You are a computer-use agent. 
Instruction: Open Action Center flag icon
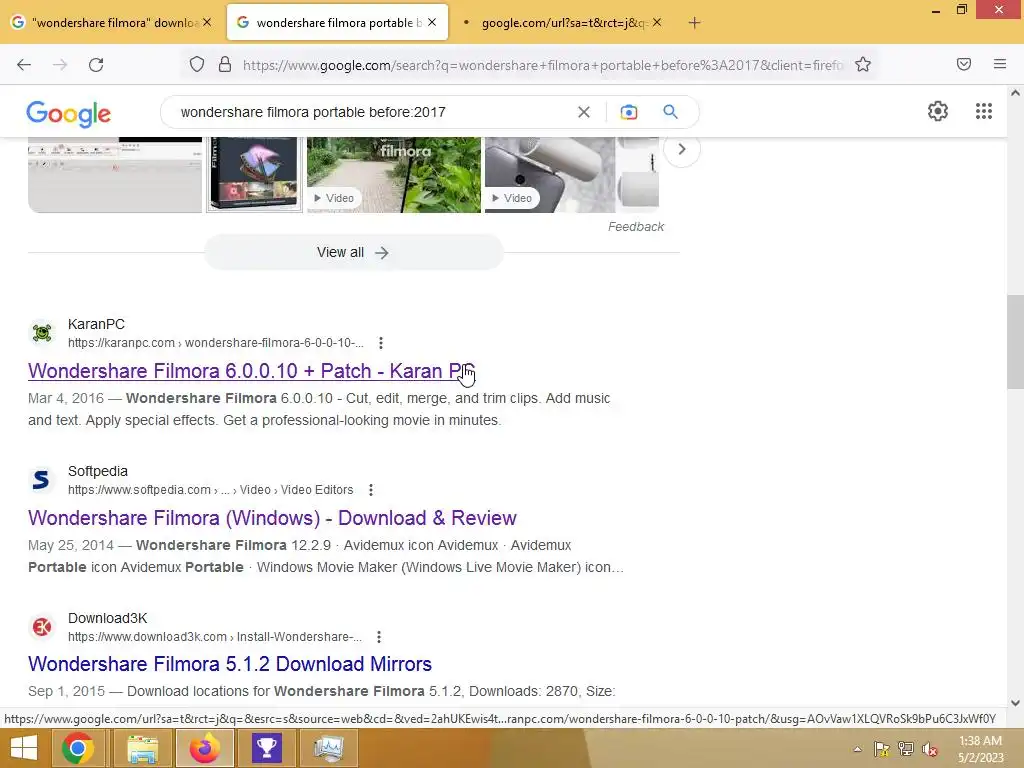[882, 749]
